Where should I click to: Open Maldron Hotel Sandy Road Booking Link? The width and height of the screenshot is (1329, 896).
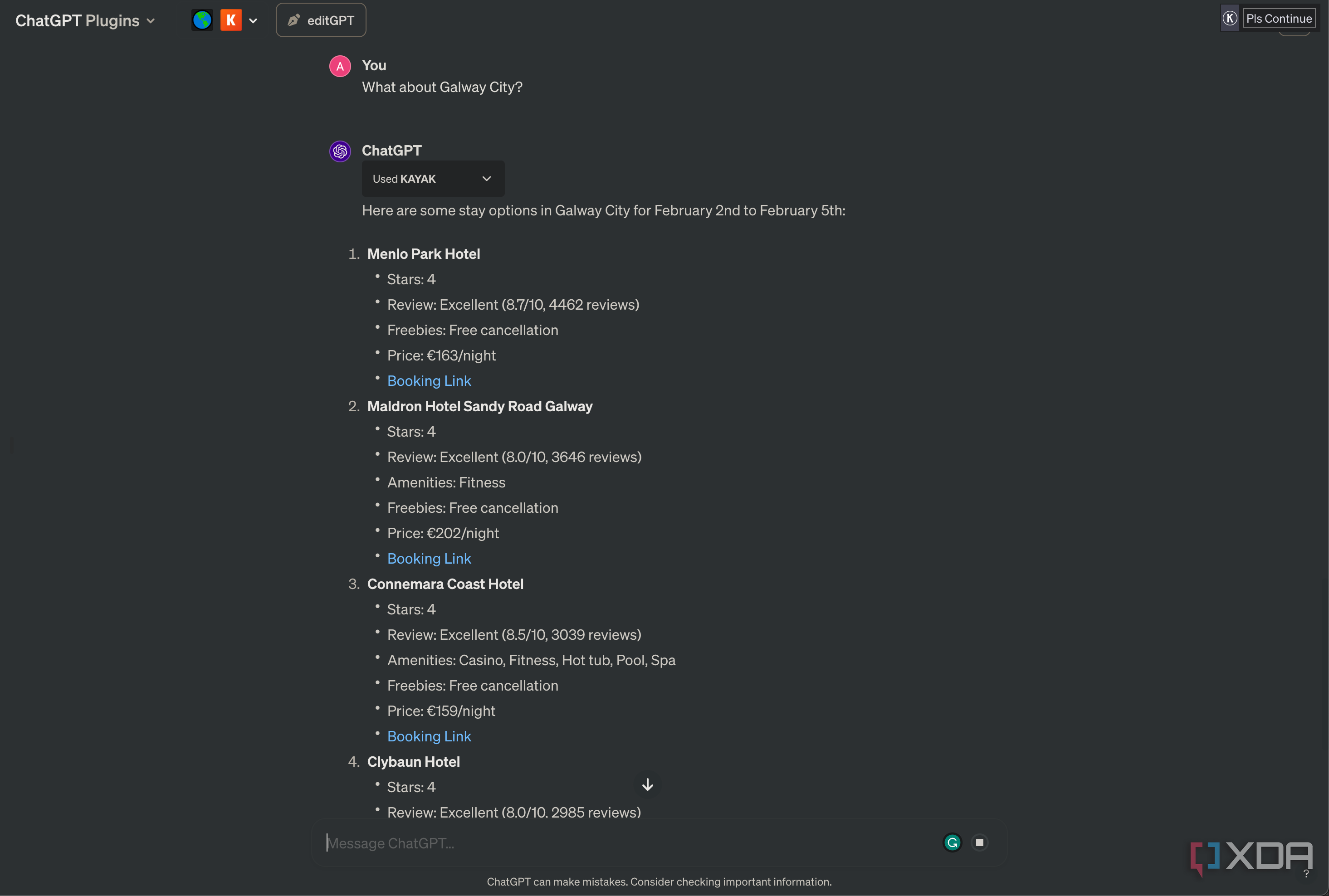[x=429, y=558]
